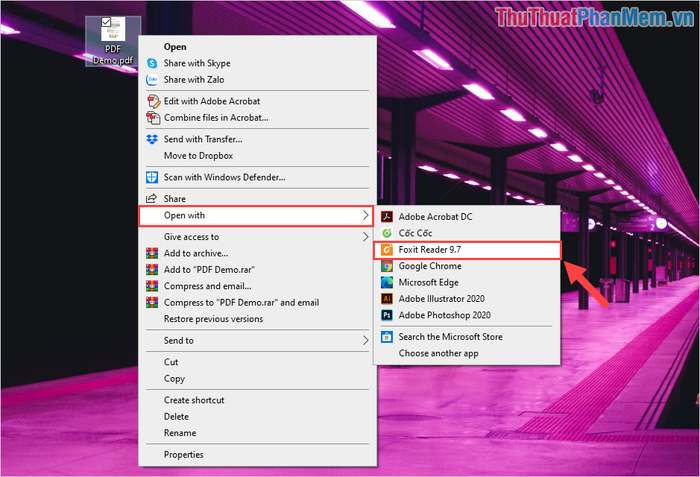Select Share with Skype
Viewport: 700px width, 477px height.
coord(257,63)
